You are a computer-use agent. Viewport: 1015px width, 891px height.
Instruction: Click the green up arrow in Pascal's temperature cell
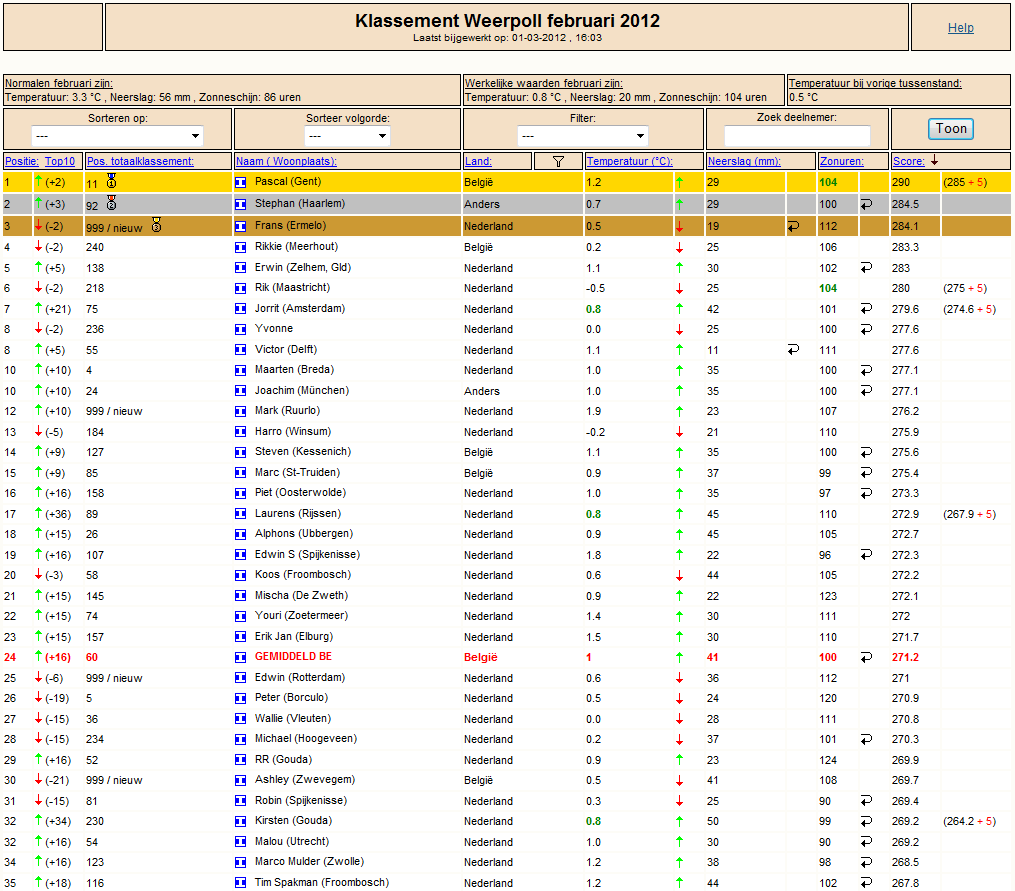tap(679, 183)
